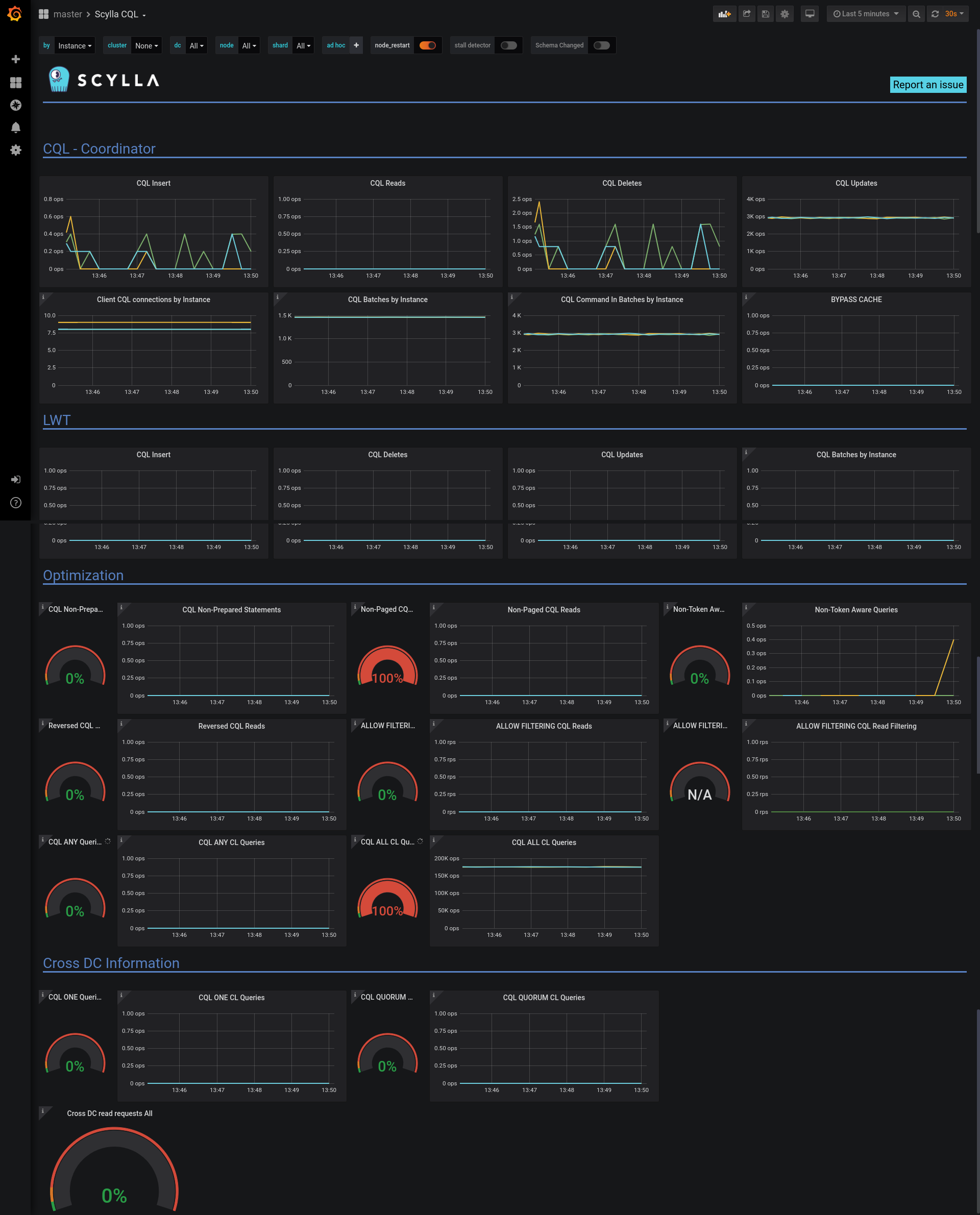Select the node All filter dropdown

pos(248,45)
